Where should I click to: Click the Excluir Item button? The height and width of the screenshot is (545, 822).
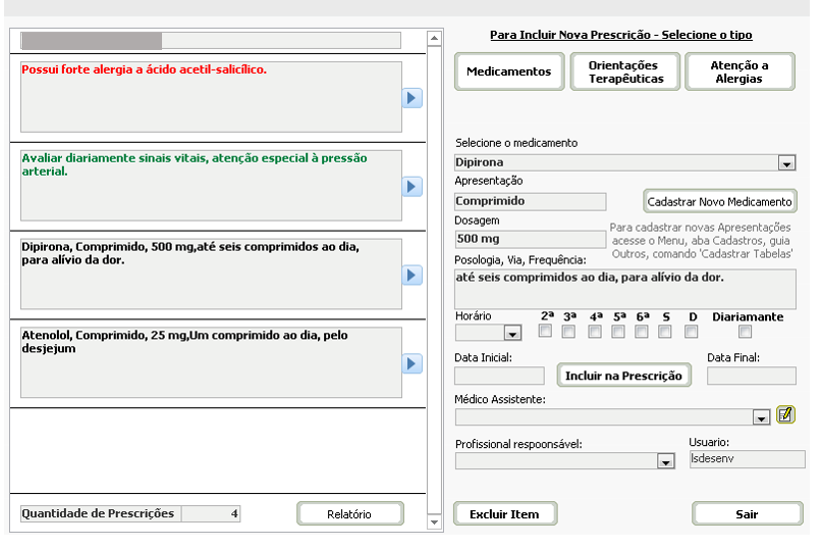point(504,514)
